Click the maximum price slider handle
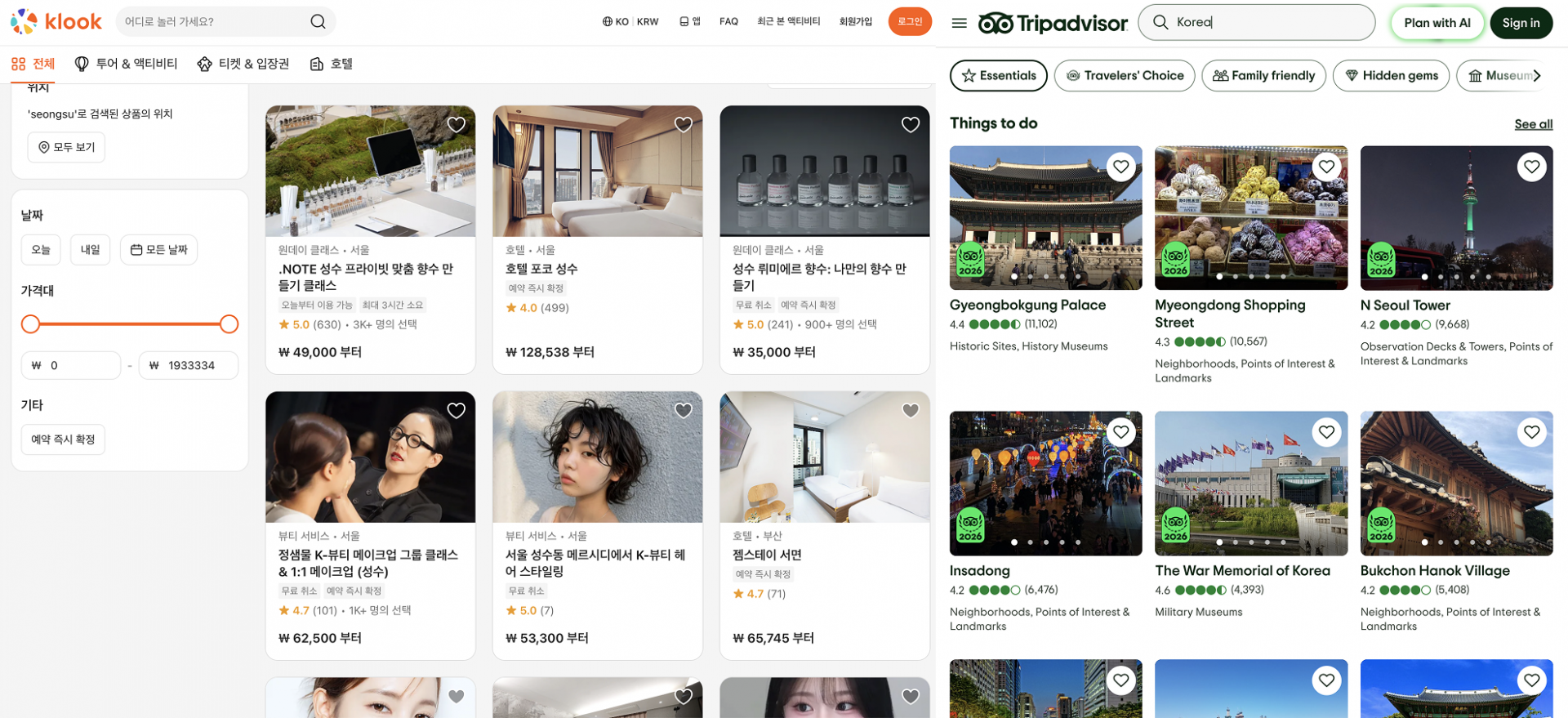 pyautogui.click(x=229, y=324)
